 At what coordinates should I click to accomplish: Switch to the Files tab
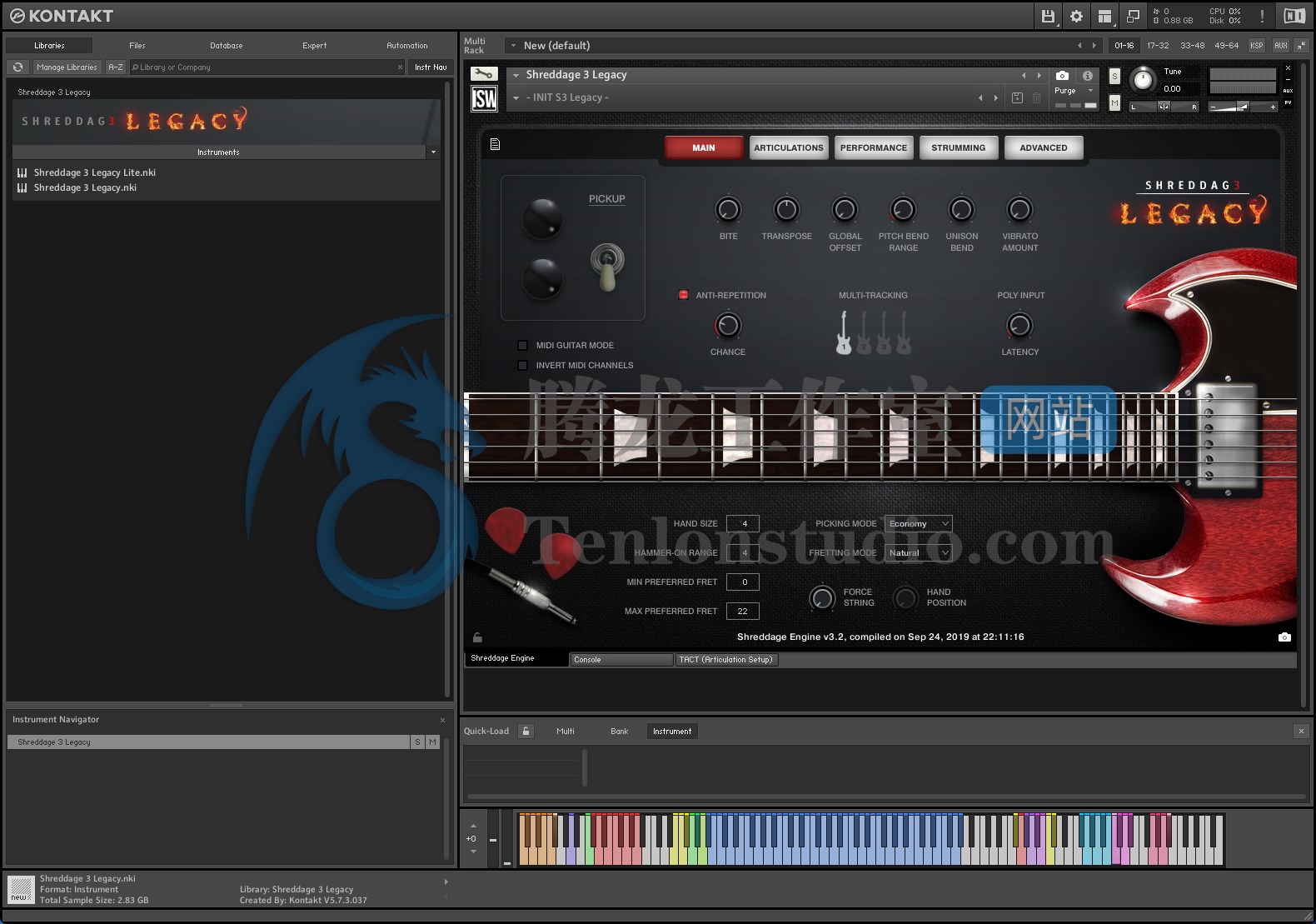pos(137,46)
